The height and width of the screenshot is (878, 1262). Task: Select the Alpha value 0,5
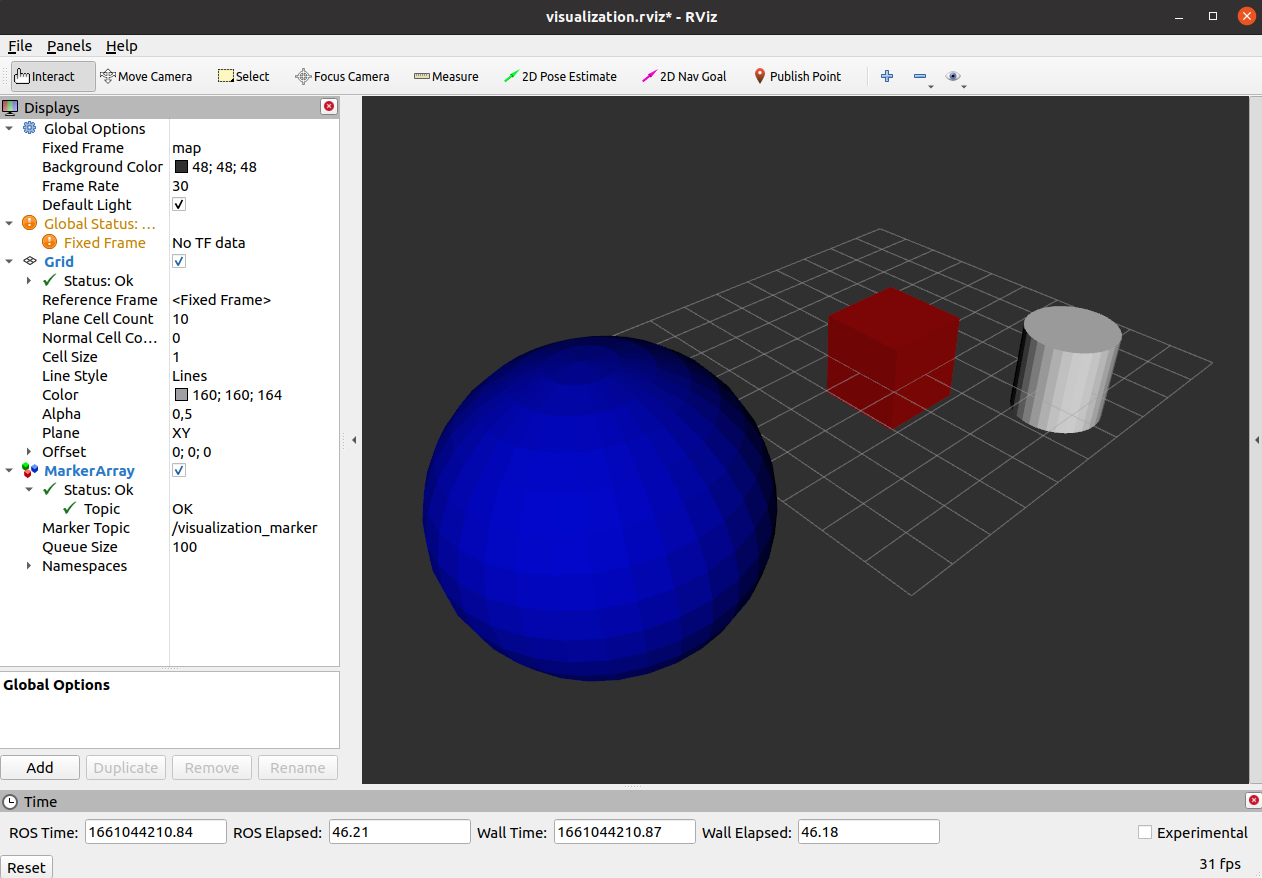(182, 413)
